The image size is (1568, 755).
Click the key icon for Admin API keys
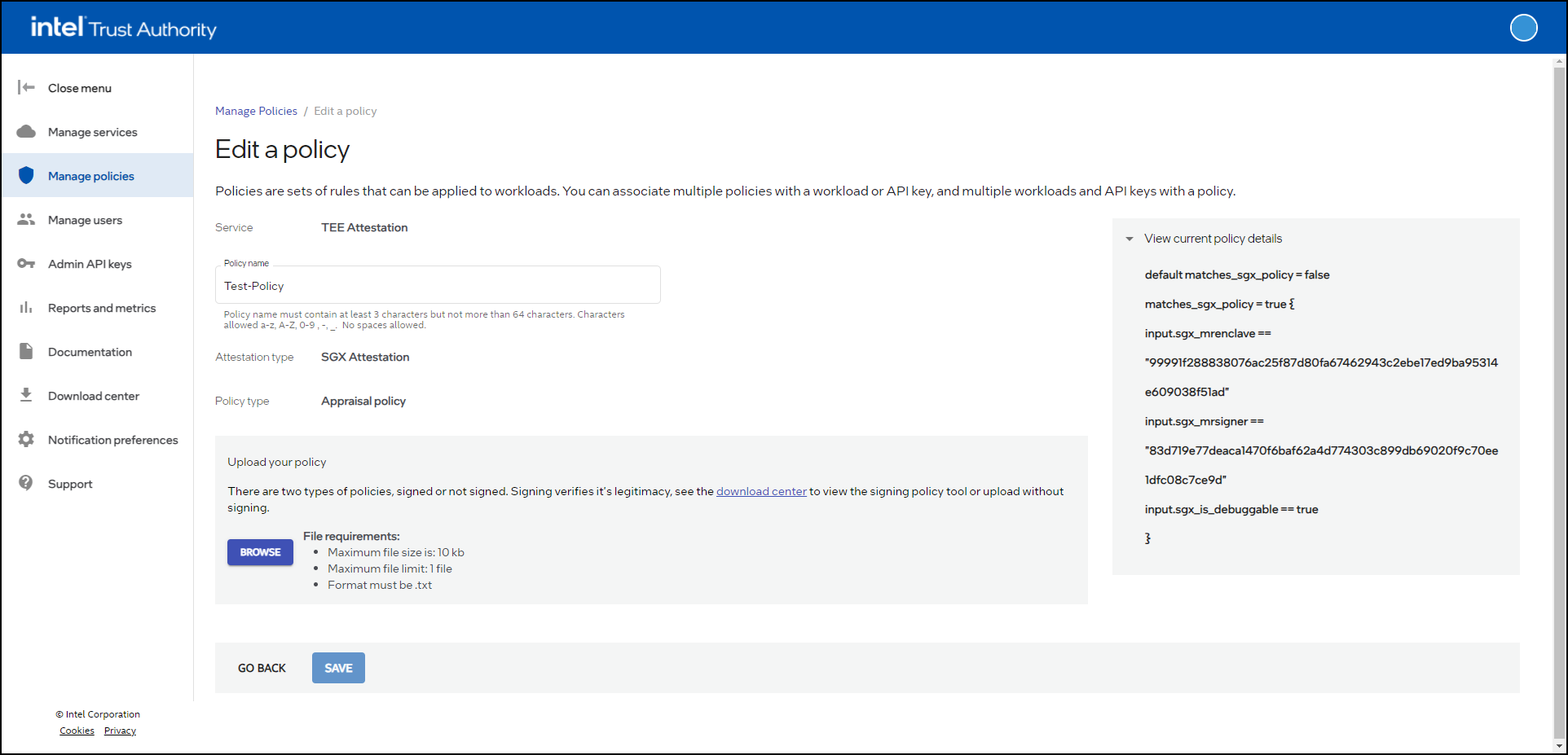click(26, 263)
